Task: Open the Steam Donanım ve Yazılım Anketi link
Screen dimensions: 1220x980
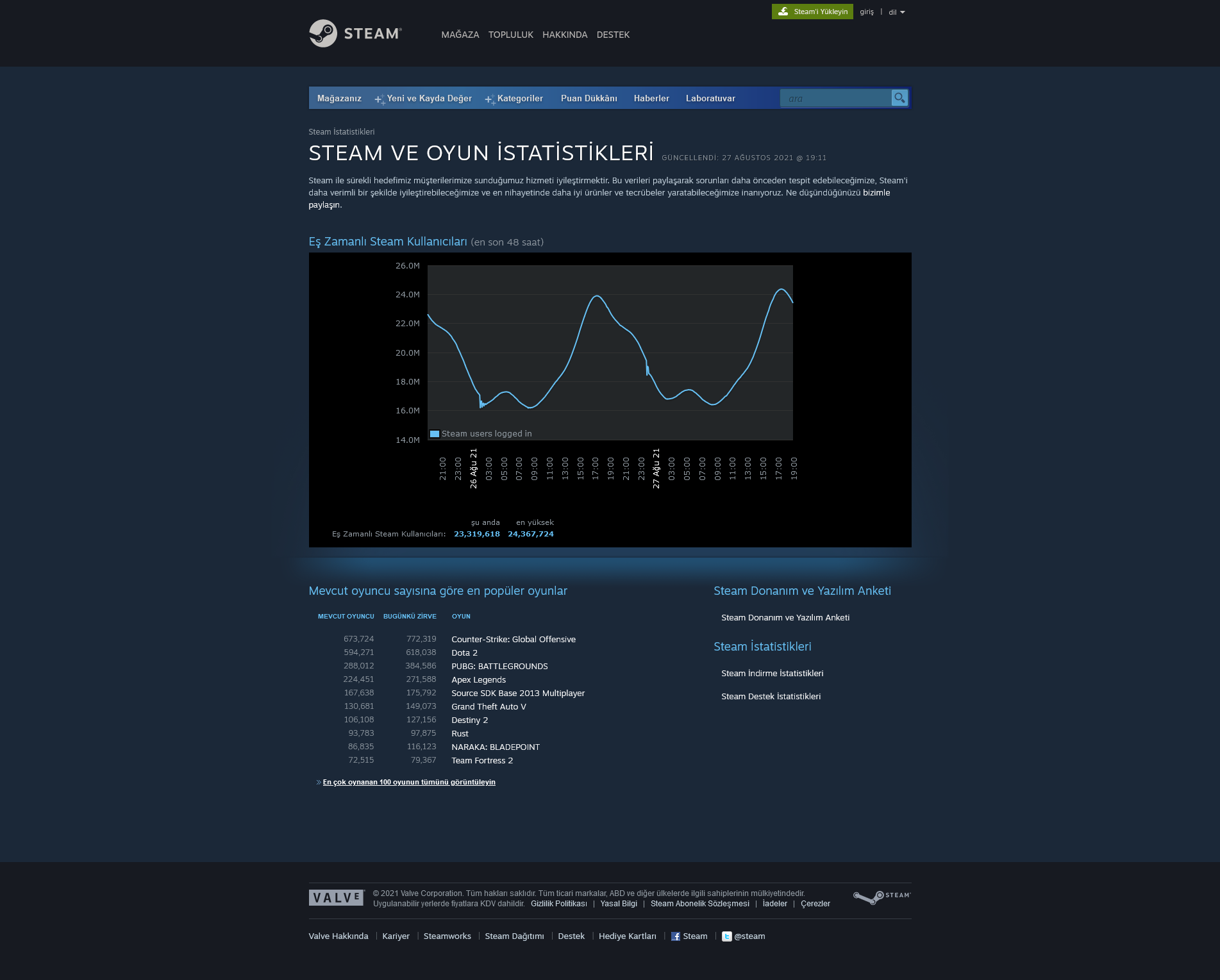Action: click(x=785, y=618)
